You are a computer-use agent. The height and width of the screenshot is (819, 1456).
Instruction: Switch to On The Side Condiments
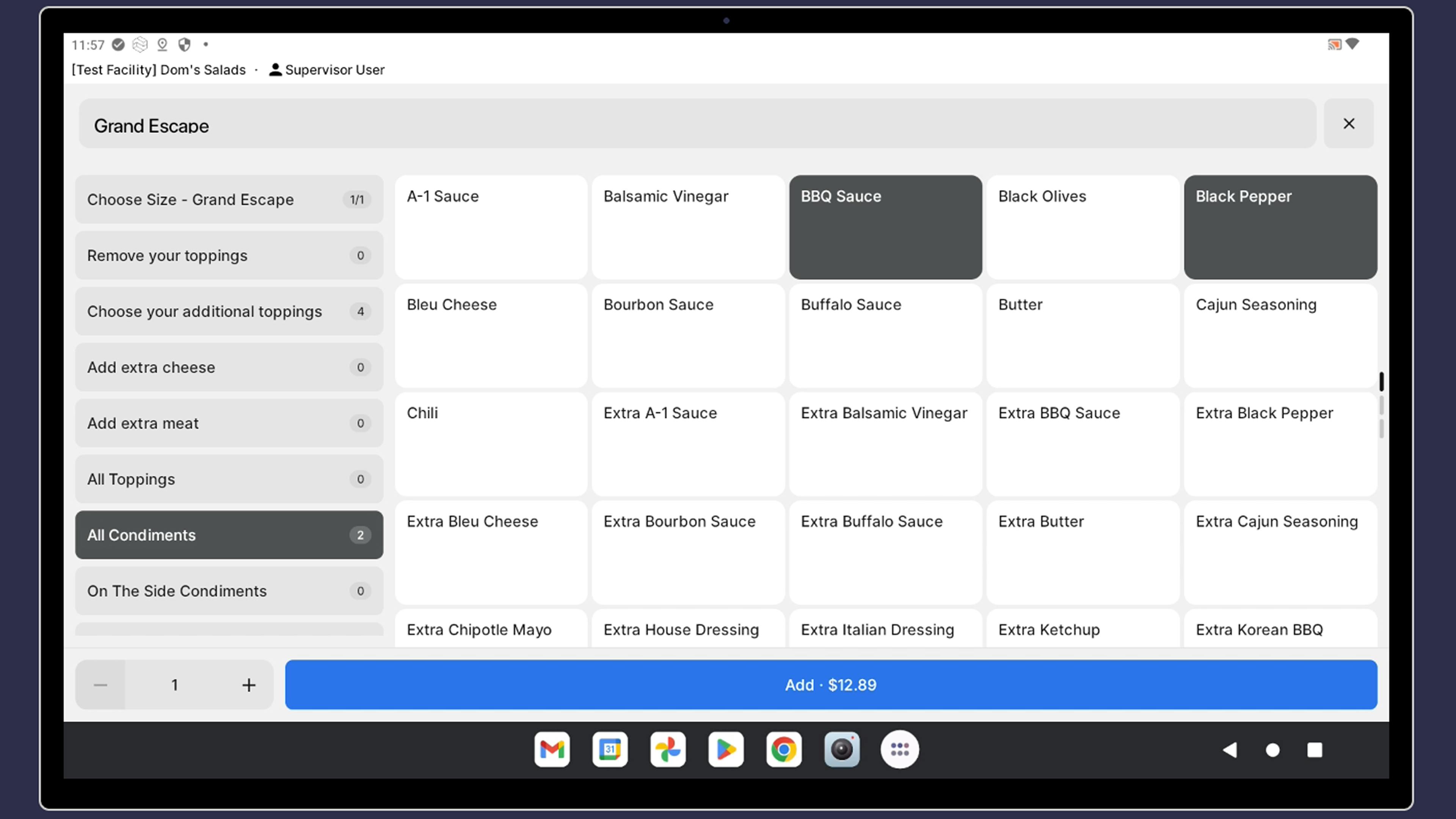point(229,591)
